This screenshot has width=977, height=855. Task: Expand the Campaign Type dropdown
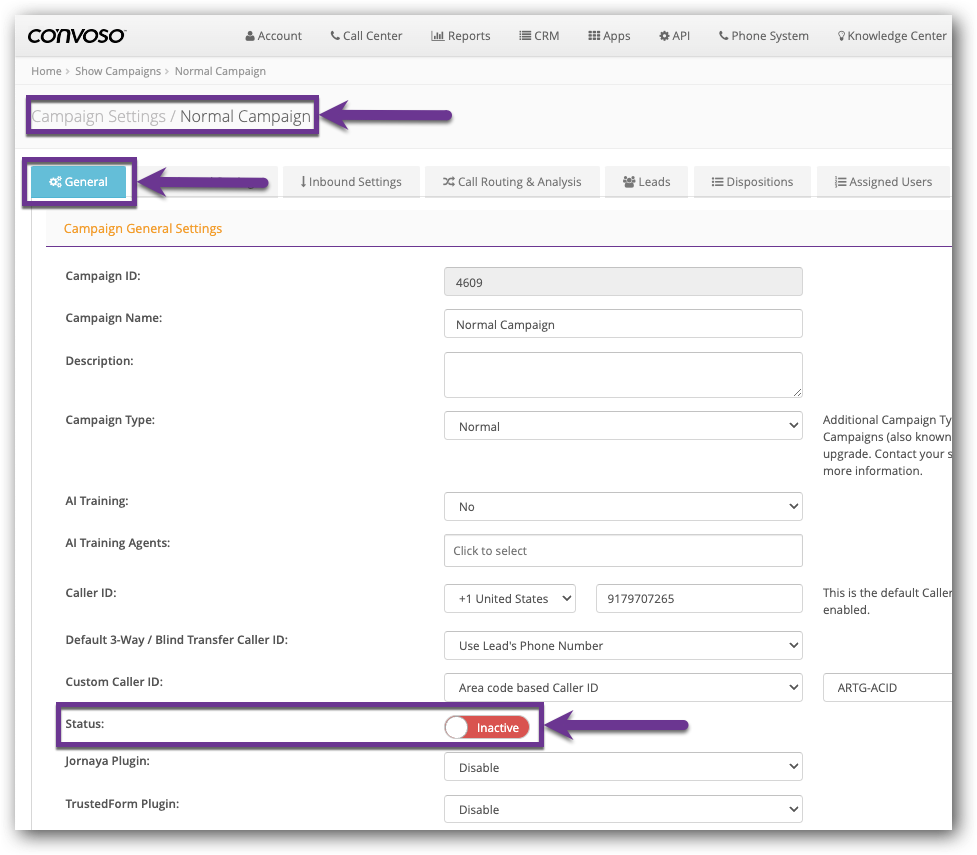pyautogui.click(x=622, y=426)
